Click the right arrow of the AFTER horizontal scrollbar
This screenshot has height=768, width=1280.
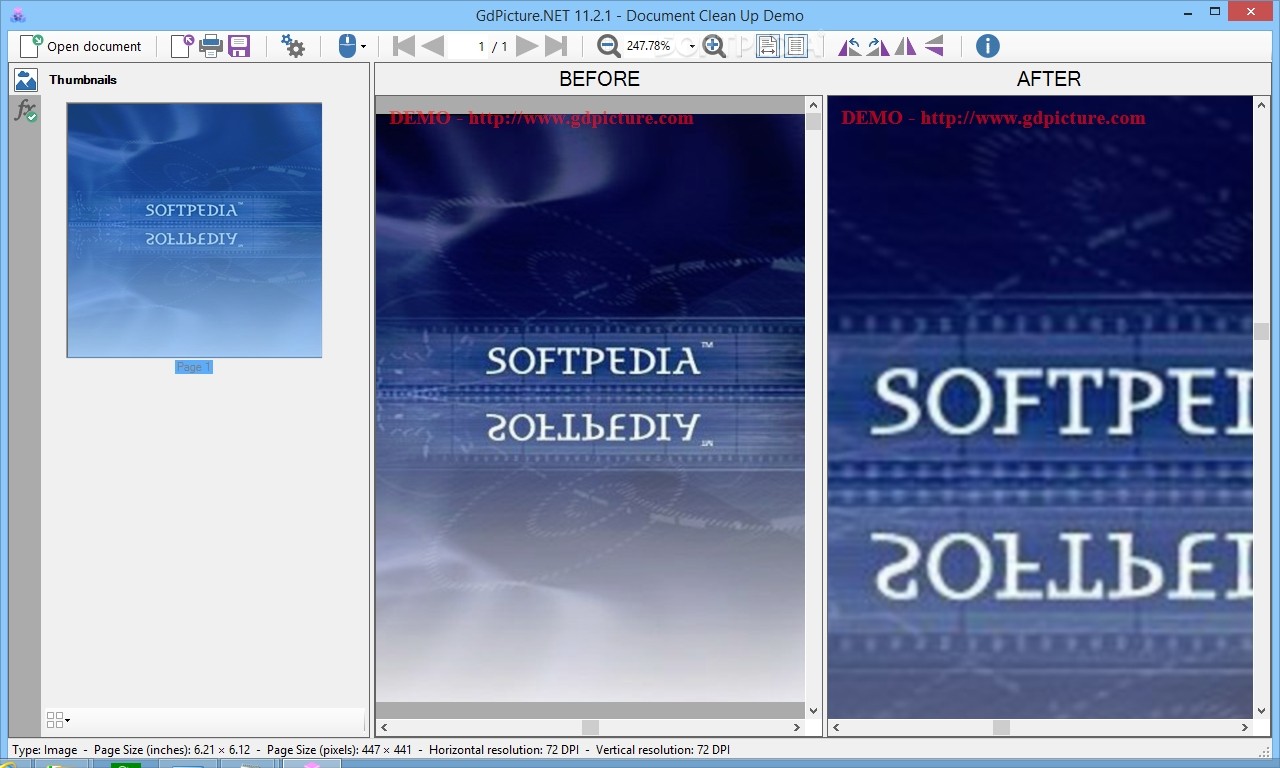pos(1245,728)
